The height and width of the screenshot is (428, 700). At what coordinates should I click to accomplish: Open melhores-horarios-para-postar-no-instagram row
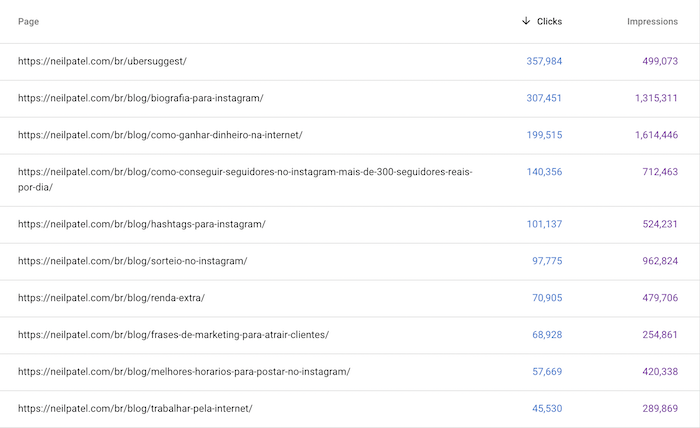[350, 372]
